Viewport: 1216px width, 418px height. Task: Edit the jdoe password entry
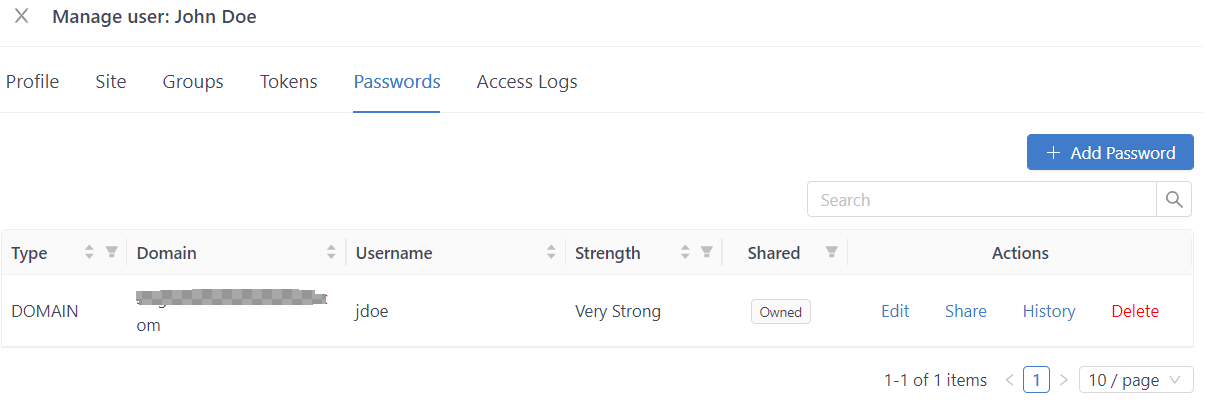pos(895,311)
